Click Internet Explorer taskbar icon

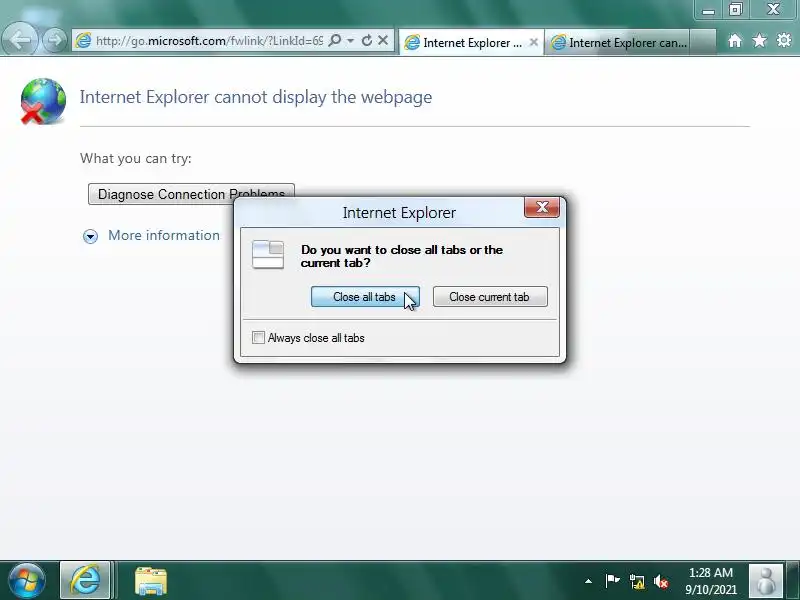click(x=85, y=581)
